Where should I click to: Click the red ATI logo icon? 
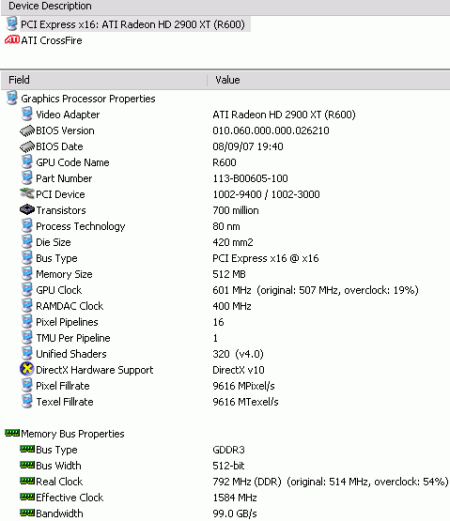[12, 40]
